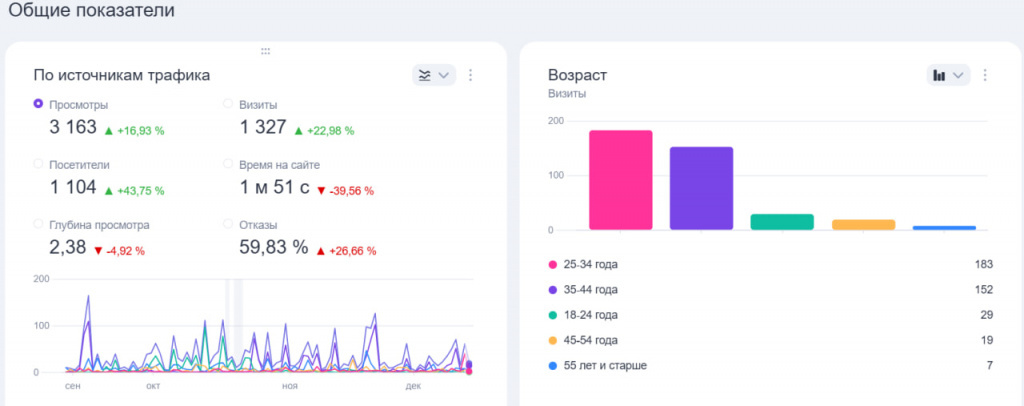Screen dimensions: 1024x406
Task: Click the line chart icon in traffic widget
Action: click(x=424, y=75)
